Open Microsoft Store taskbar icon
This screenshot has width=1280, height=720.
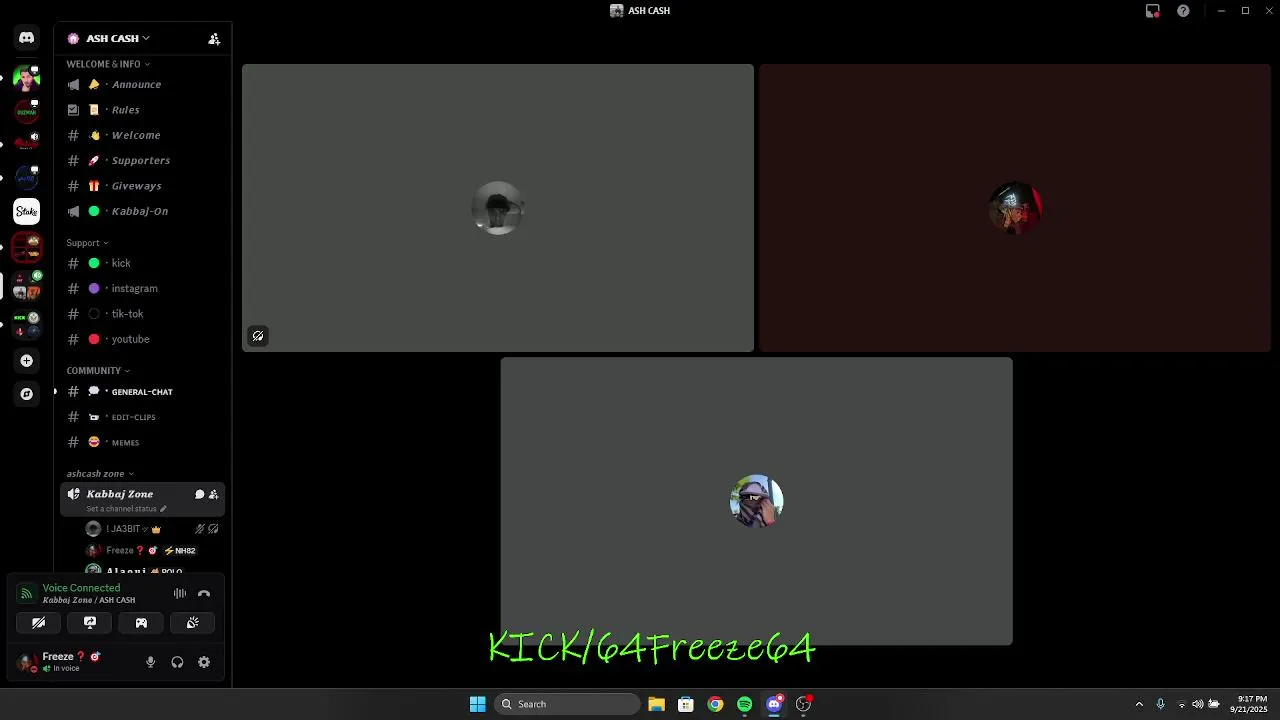click(686, 704)
